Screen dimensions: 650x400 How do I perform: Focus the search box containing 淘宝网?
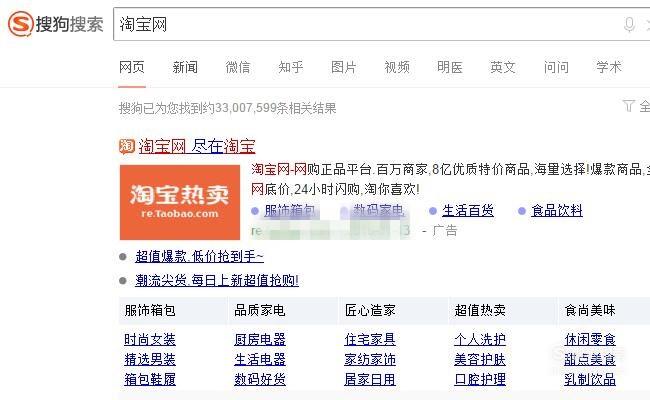coord(381,24)
